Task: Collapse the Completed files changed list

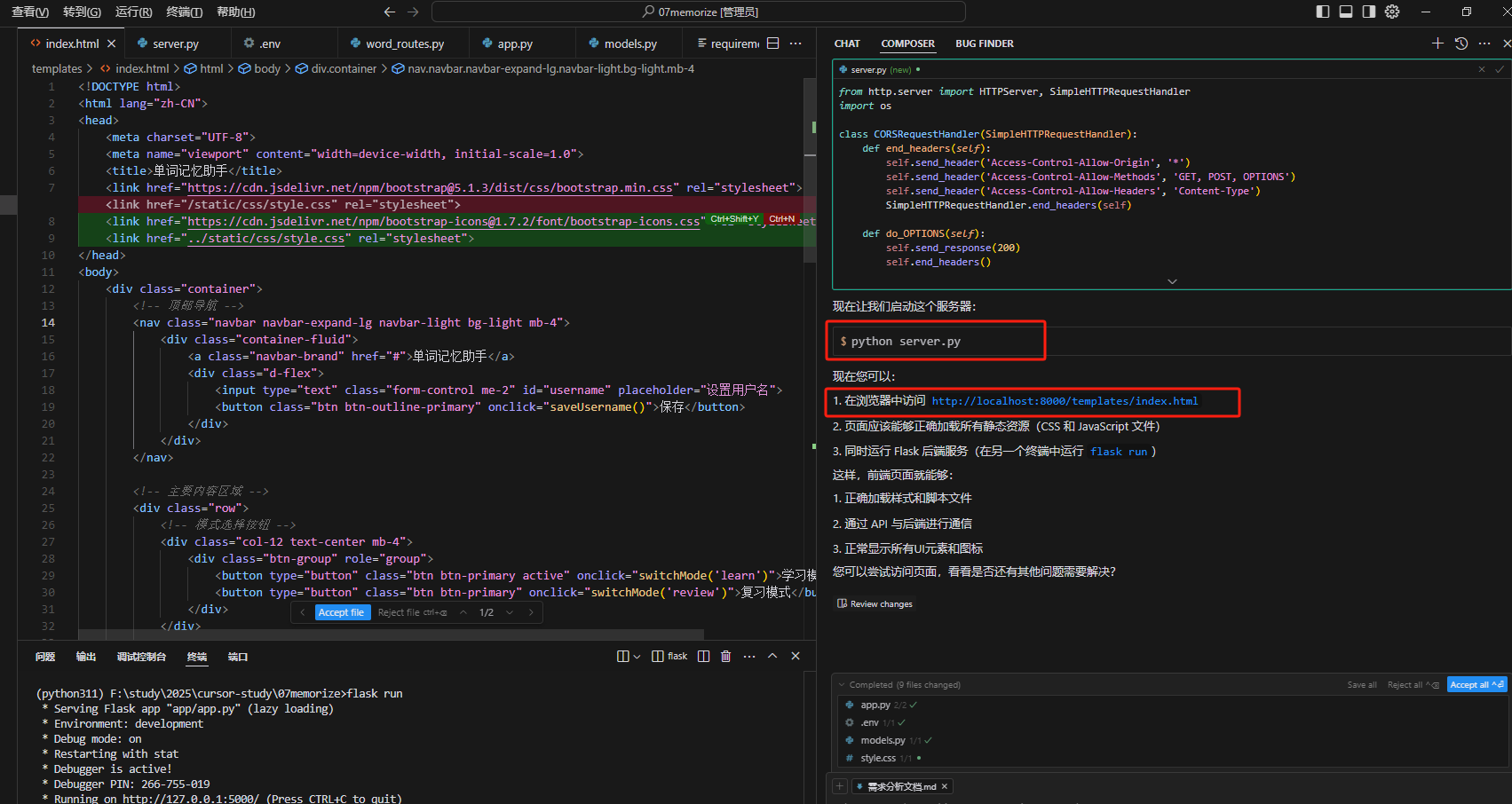Action: pyautogui.click(x=841, y=684)
